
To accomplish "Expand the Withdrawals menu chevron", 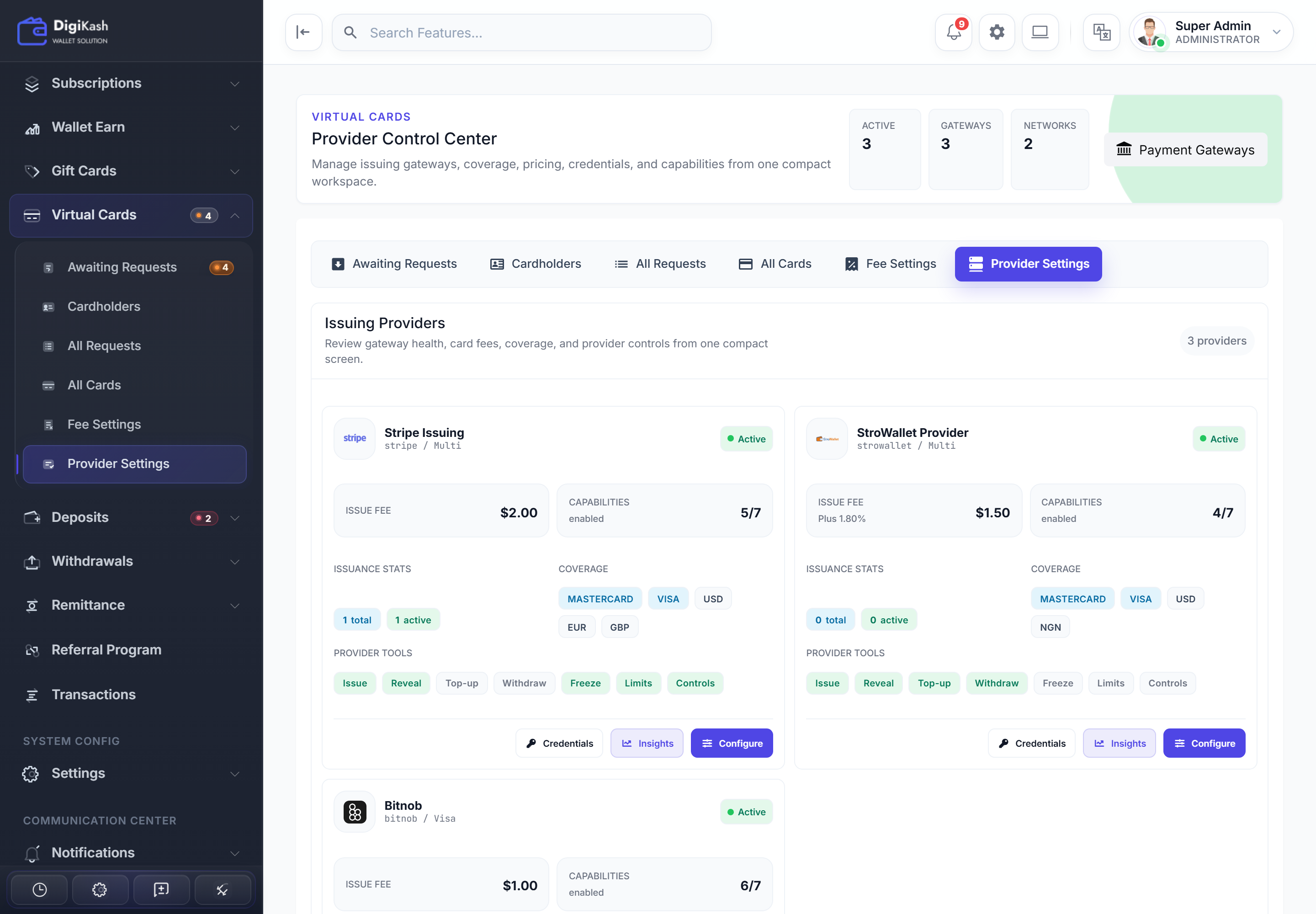I will [235, 562].
